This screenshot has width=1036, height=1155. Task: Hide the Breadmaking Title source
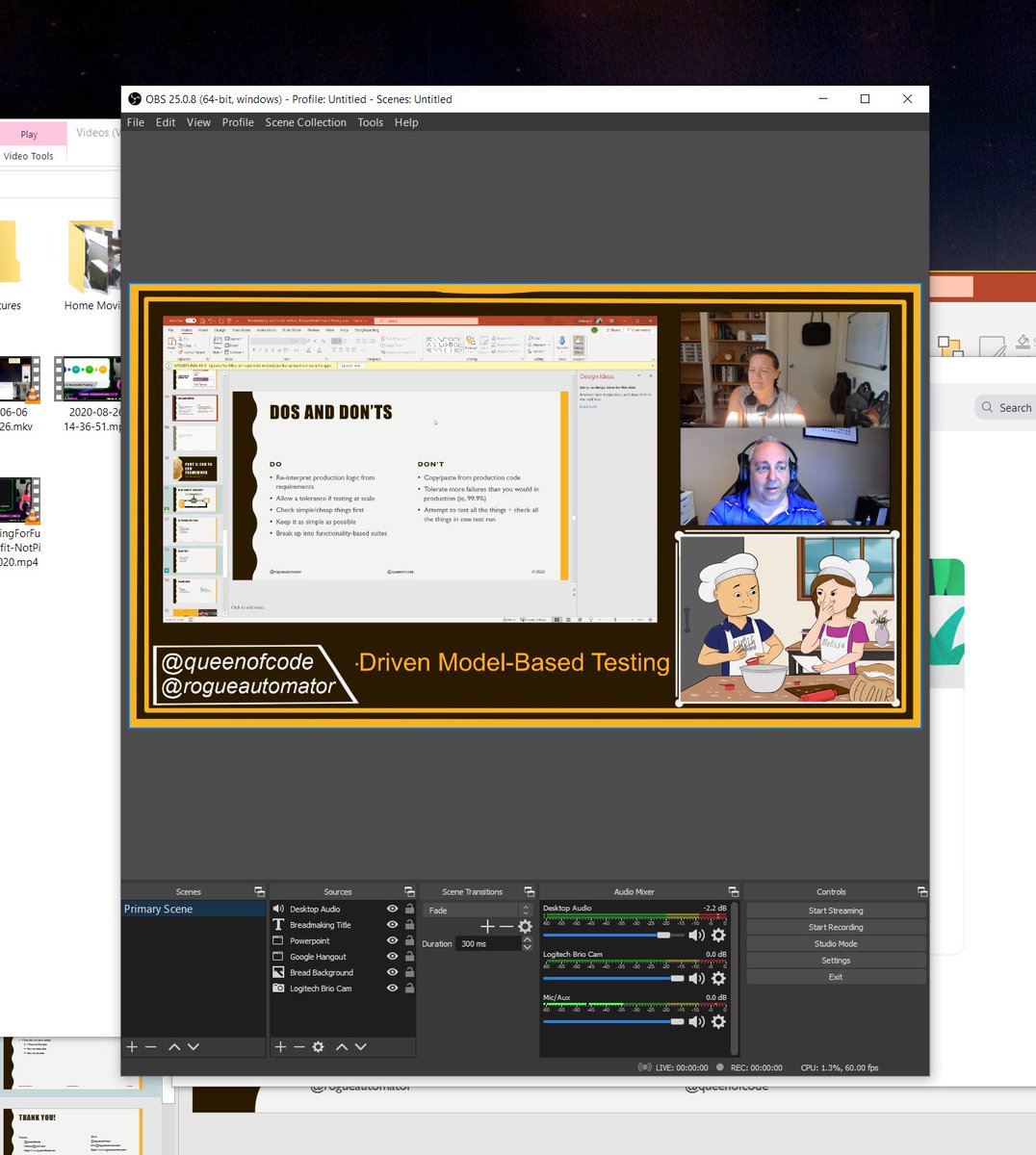click(392, 925)
